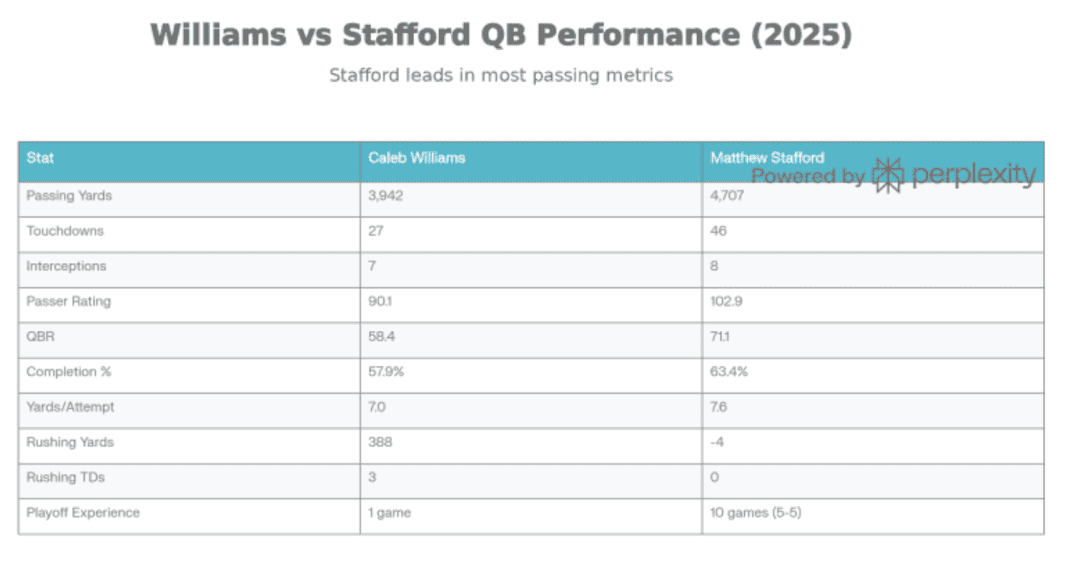
Task: Select the "Rushing TDs" row label
Action: pyautogui.click(x=65, y=477)
